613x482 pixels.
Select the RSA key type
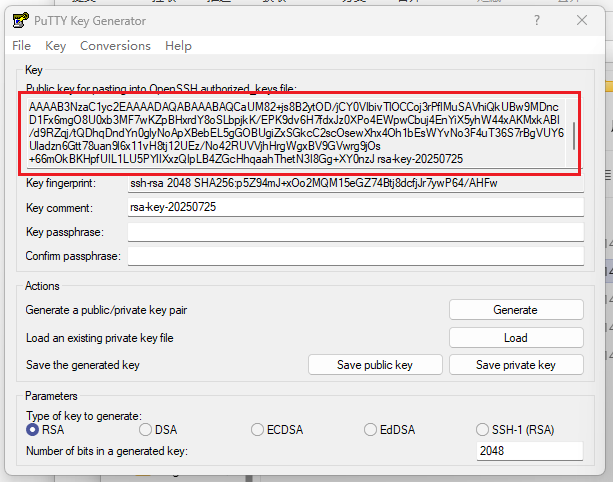tap(34, 430)
